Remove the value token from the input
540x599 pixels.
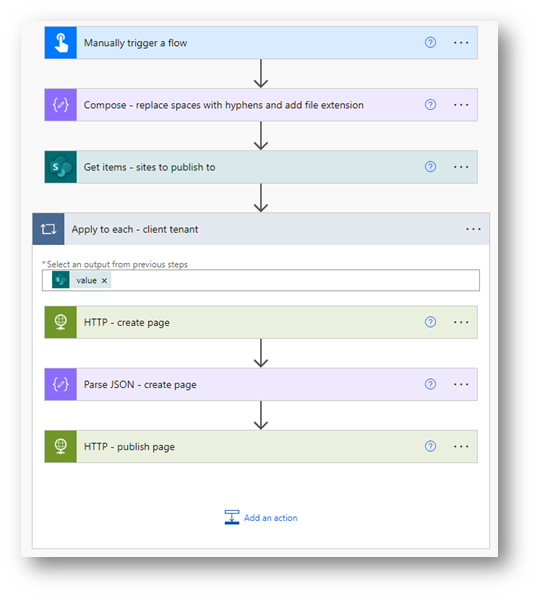[x=104, y=280]
